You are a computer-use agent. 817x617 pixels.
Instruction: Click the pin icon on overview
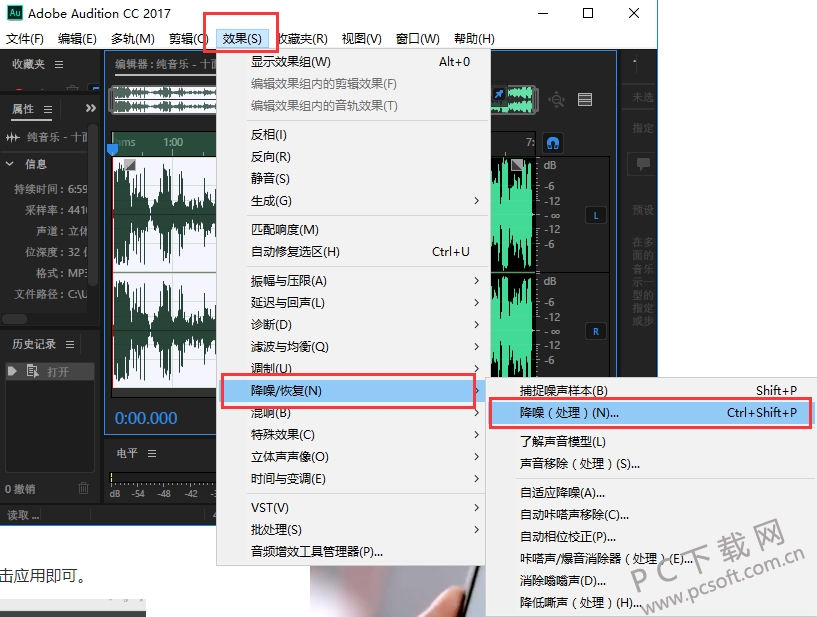(x=499, y=94)
